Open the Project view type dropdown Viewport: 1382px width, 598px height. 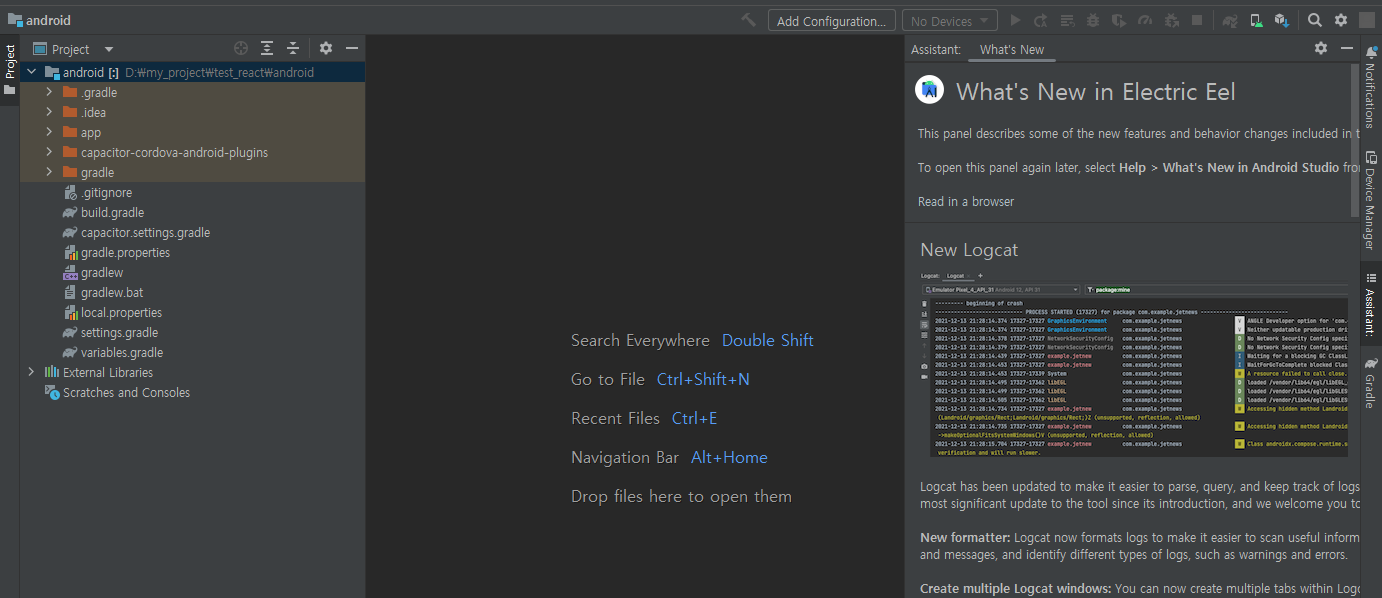[75, 49]
